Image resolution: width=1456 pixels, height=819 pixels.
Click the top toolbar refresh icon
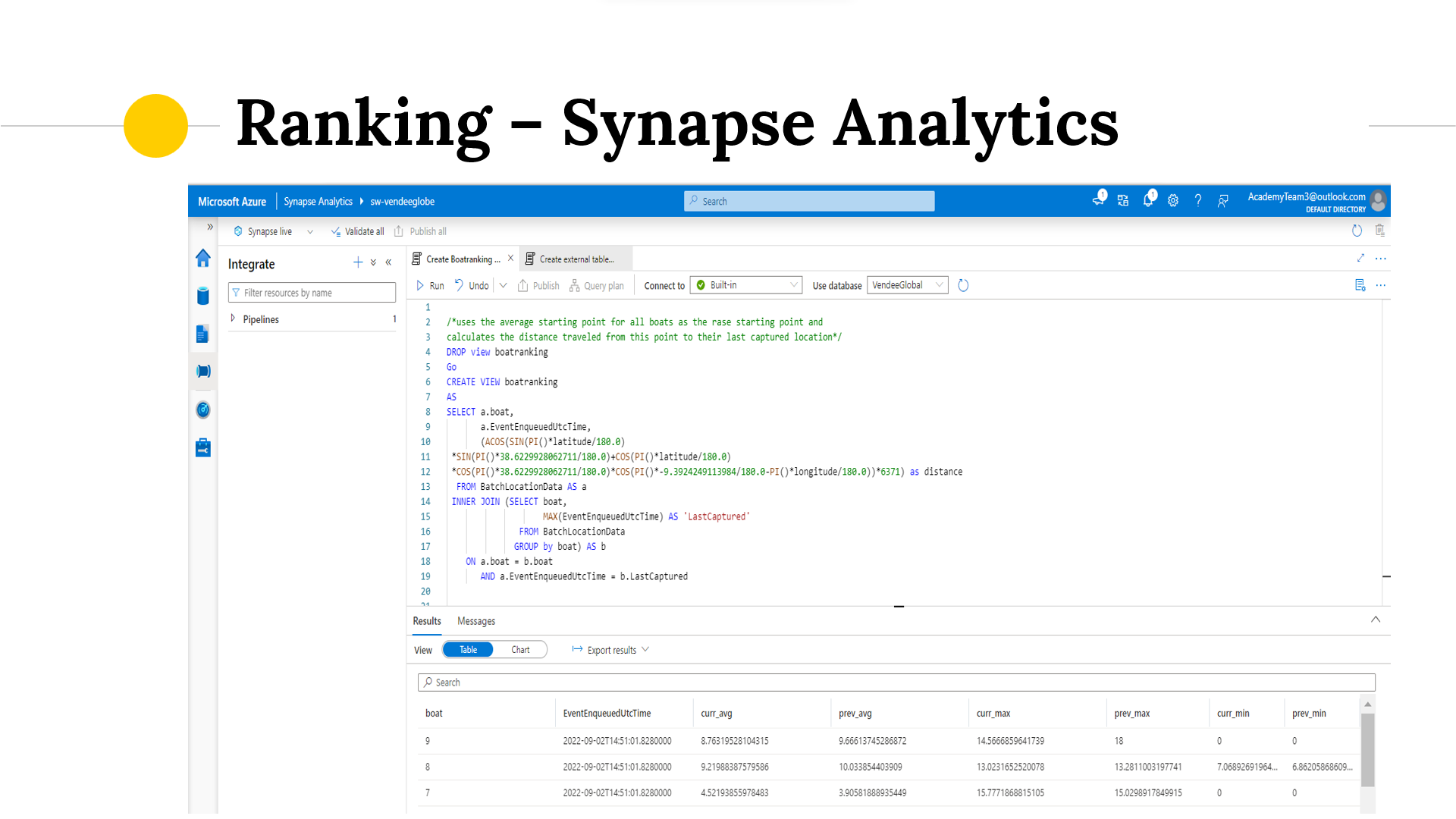1357,231
